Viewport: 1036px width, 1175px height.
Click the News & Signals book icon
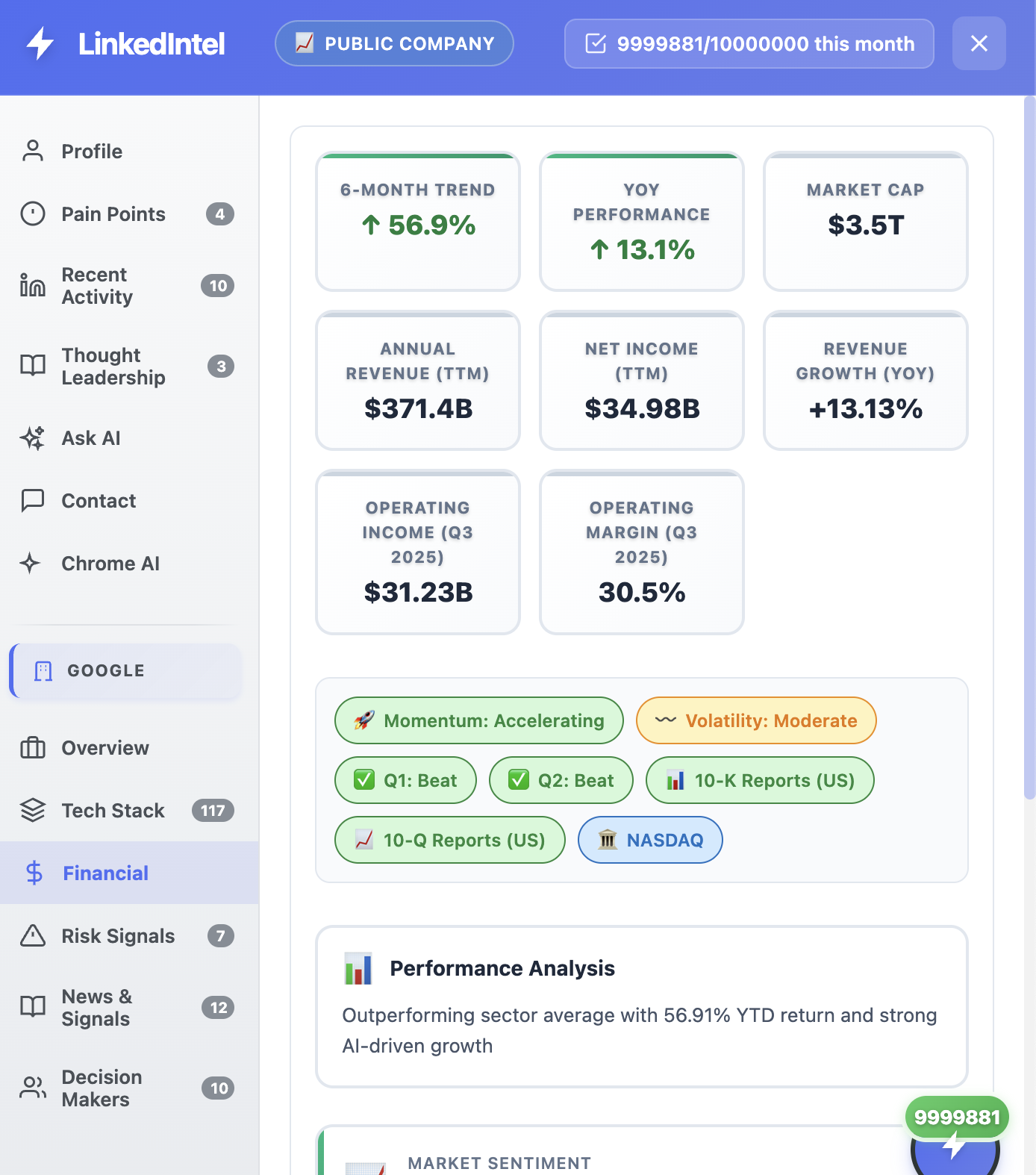[33, 1007]
